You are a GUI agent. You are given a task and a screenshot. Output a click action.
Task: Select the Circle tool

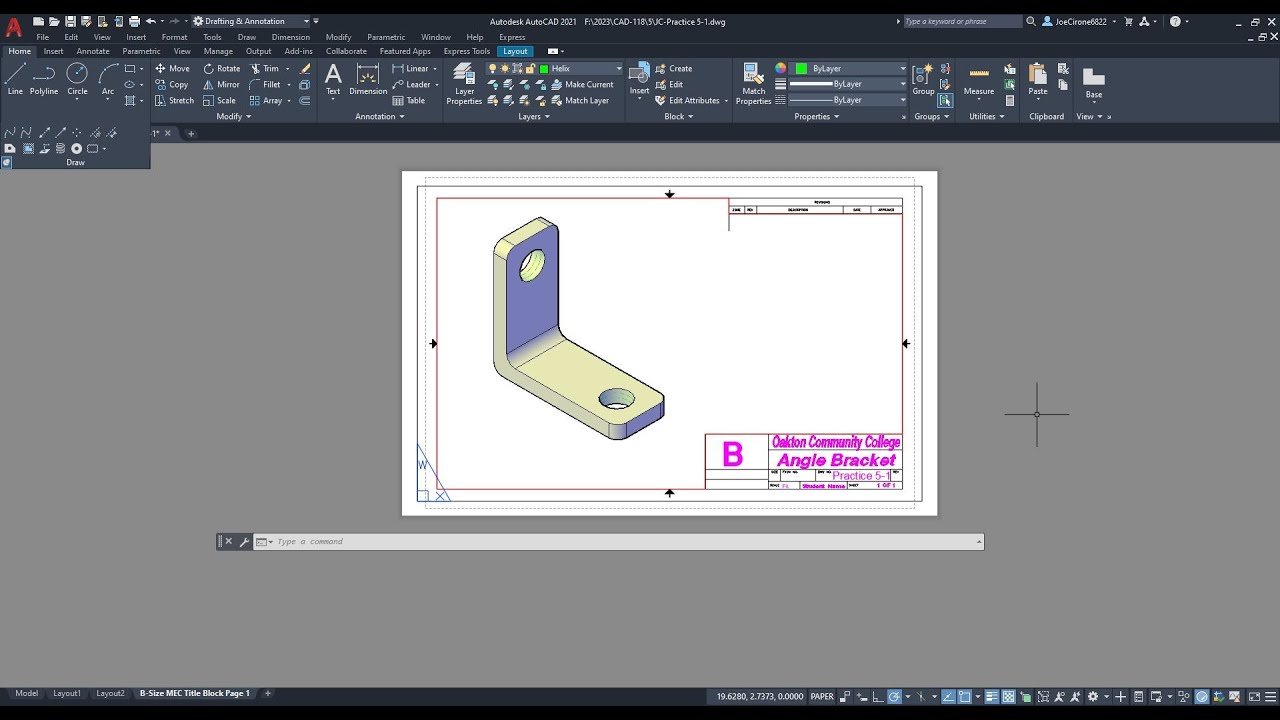[x=77, y=79]
